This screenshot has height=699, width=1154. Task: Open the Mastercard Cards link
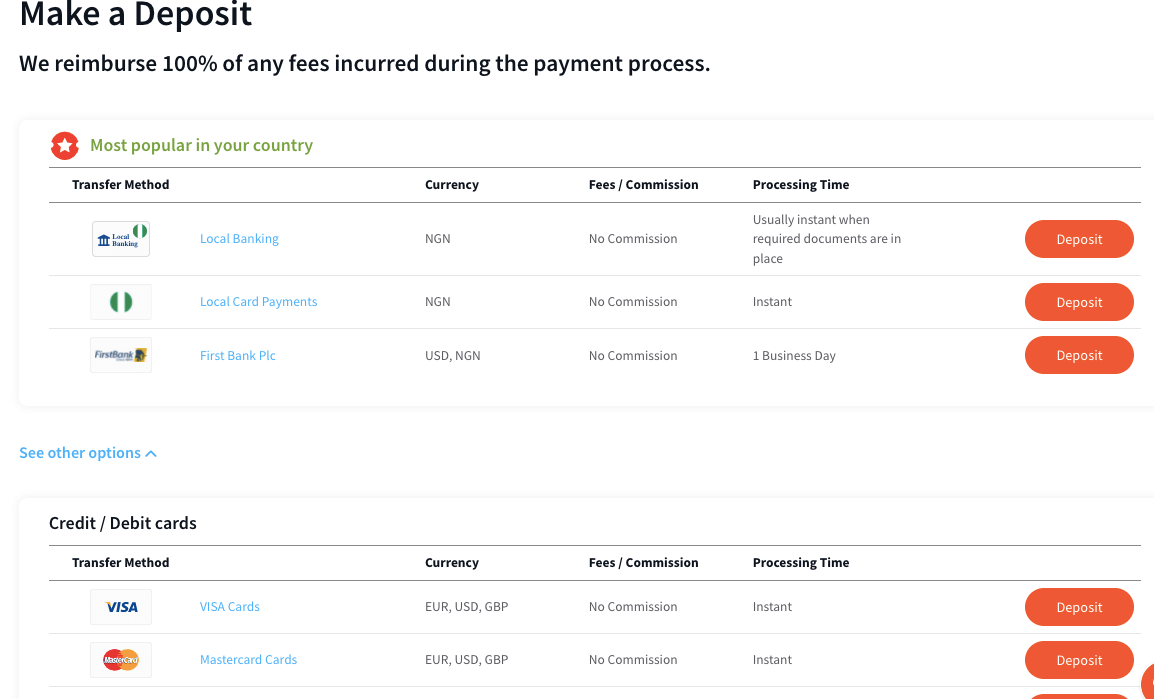point(249,659)
